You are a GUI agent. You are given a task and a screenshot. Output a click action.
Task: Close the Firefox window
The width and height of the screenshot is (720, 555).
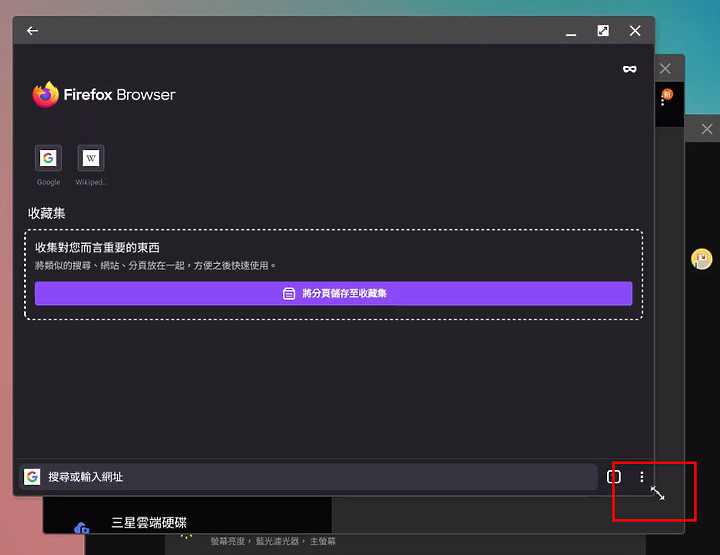[x=635, y=31]
